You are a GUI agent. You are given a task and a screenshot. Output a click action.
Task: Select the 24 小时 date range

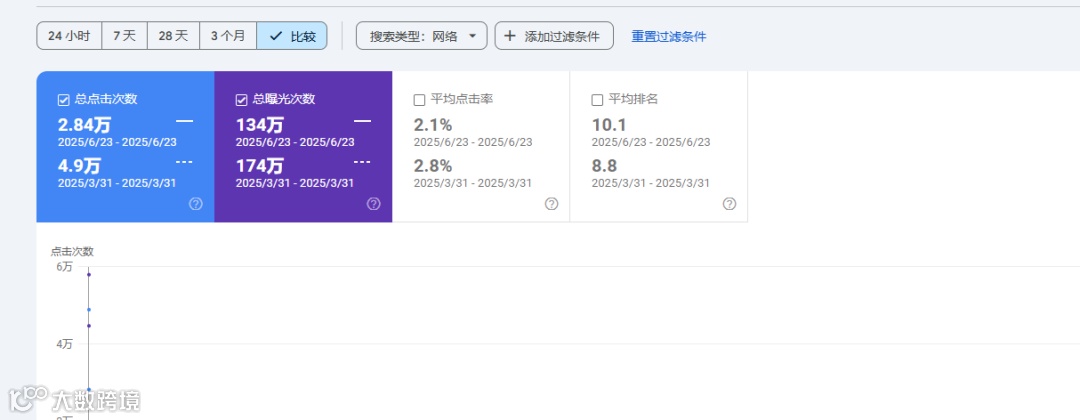tap(69, 36)
